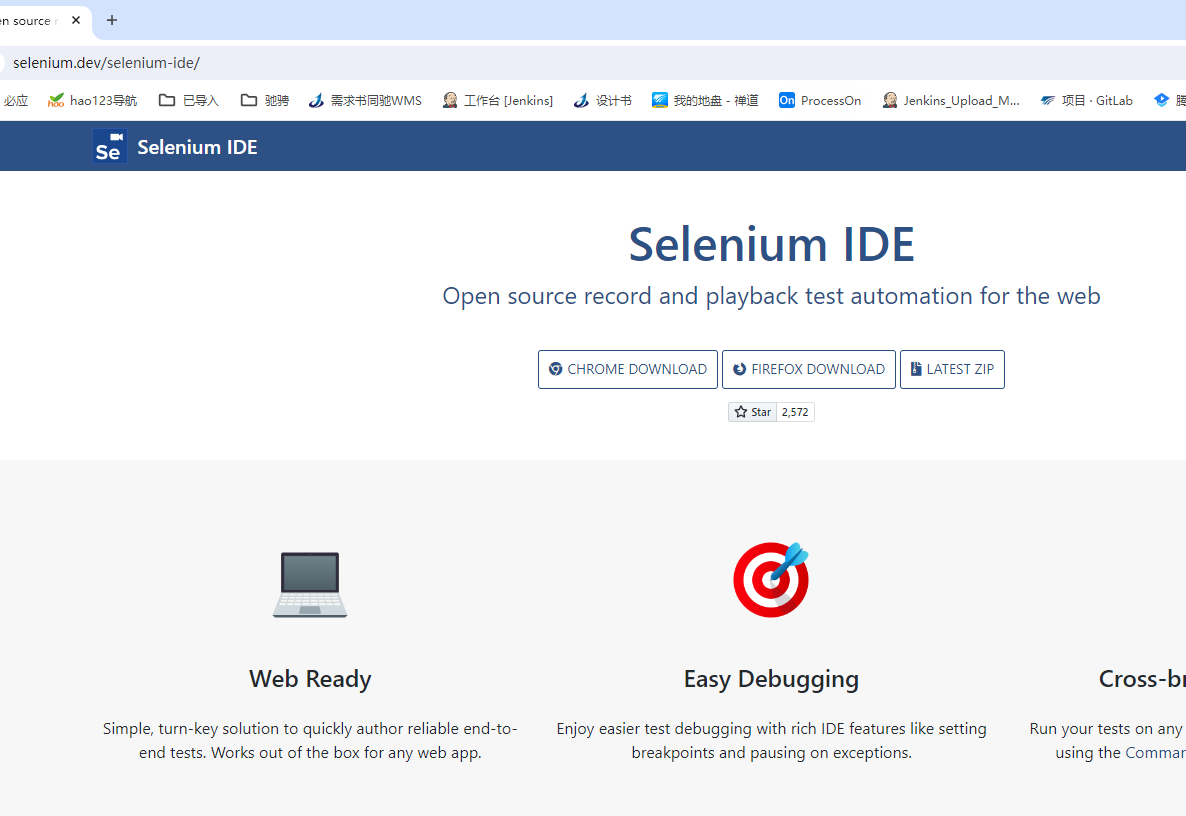The width and height of the screenshot is (1186, 816).
Task: Close the current browser tab
Action: pyautogui.click(x=76, y=20)
